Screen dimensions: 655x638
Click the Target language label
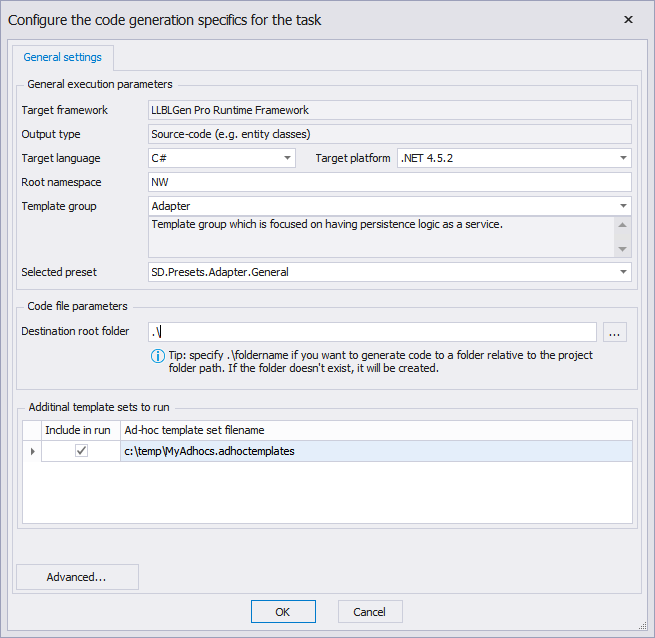[61, 158]
